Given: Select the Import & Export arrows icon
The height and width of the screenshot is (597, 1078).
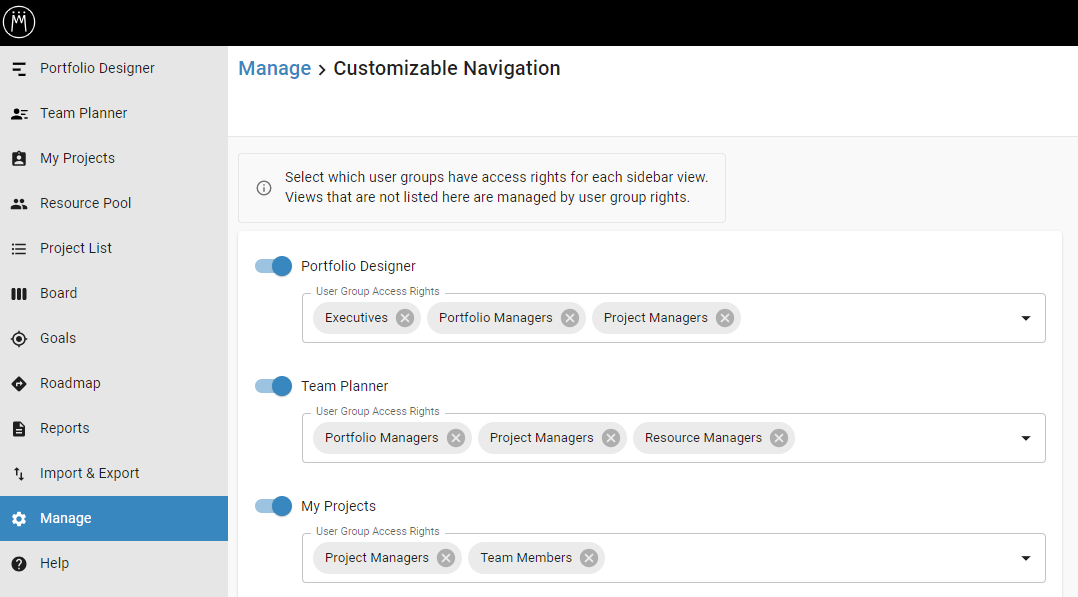Looking at the screenshot, I should coord(19,474).
